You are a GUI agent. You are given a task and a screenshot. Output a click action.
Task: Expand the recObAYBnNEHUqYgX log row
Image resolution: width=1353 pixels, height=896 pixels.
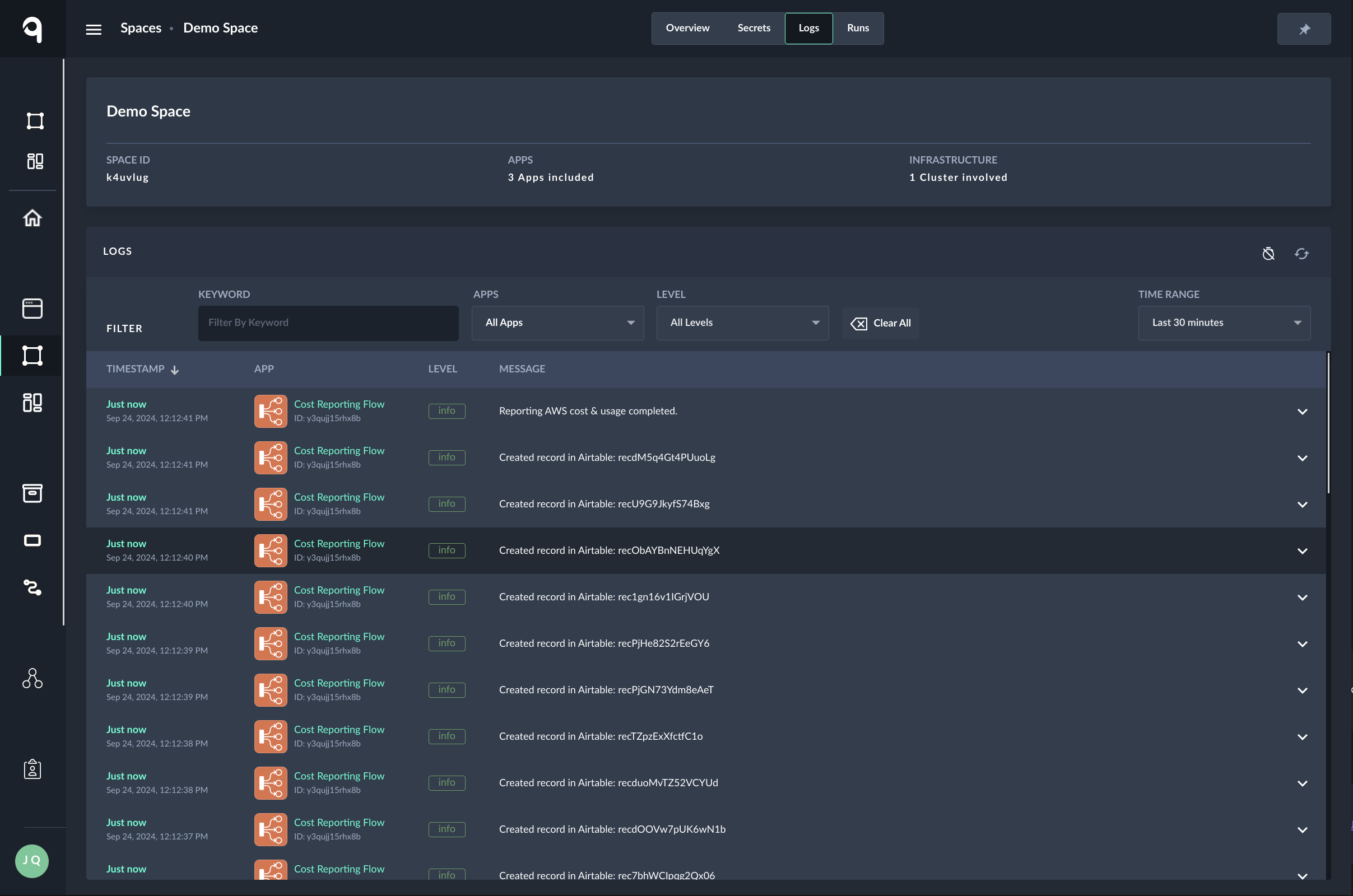pos(1302,551)
